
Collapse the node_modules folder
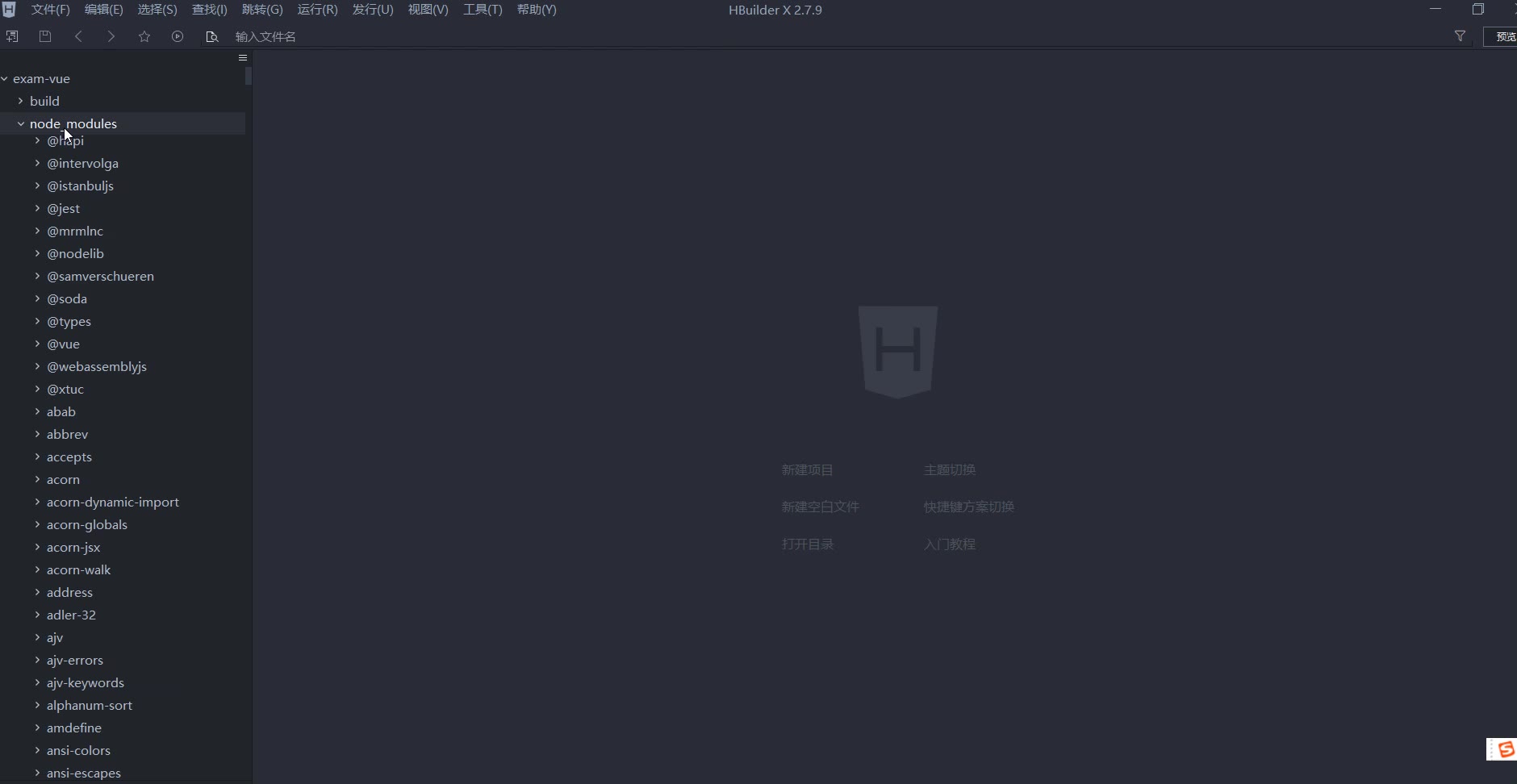[21, 123]
